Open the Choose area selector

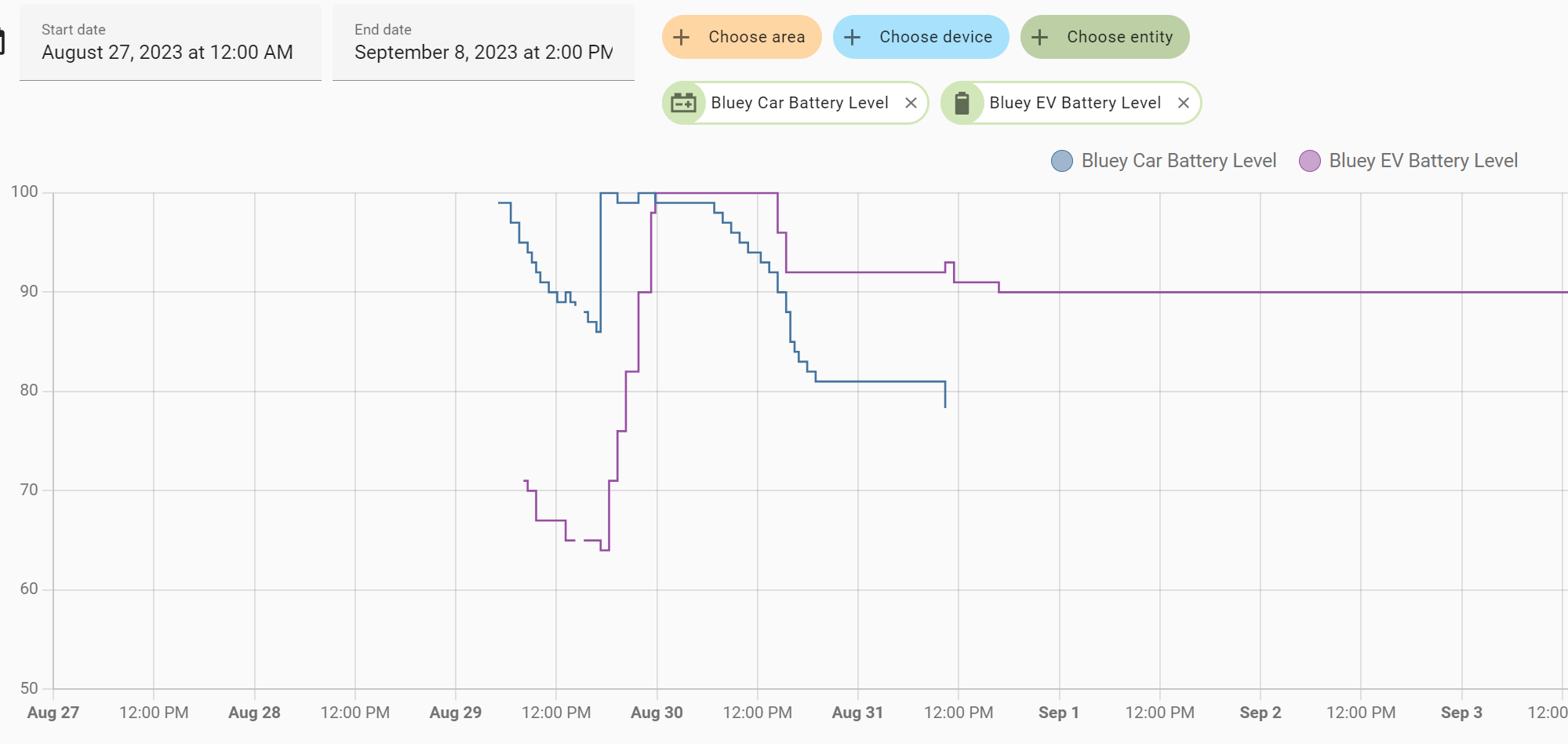[x=741, y=36]
